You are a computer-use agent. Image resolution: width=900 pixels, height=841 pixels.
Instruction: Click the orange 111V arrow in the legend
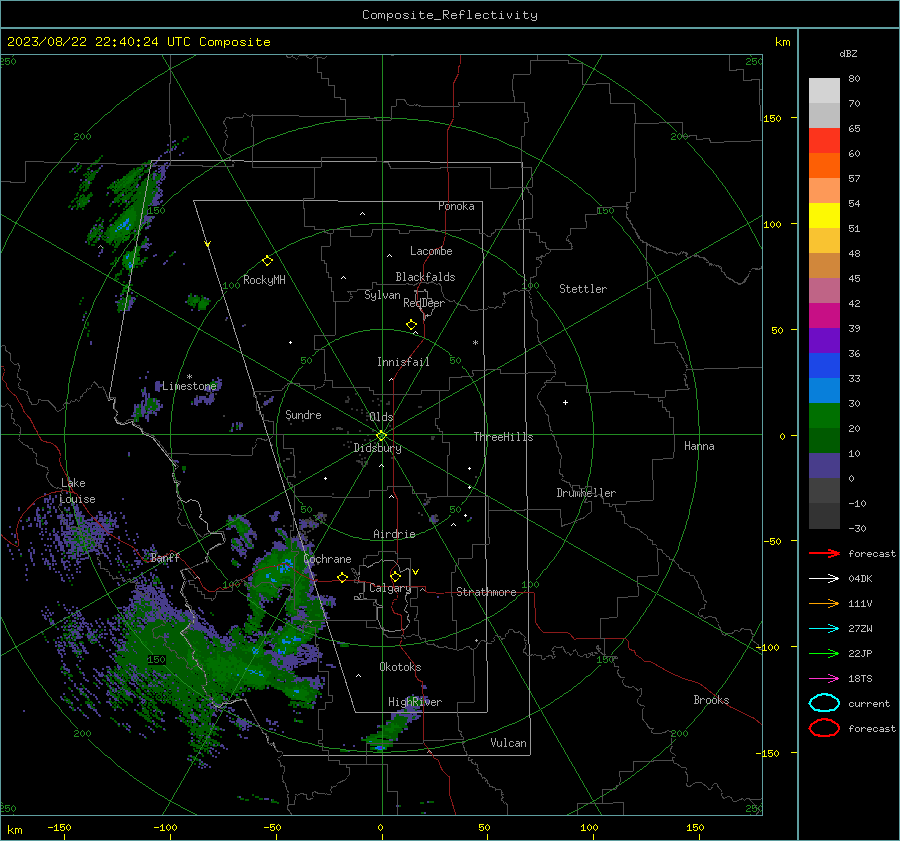[x=824, y=603]
